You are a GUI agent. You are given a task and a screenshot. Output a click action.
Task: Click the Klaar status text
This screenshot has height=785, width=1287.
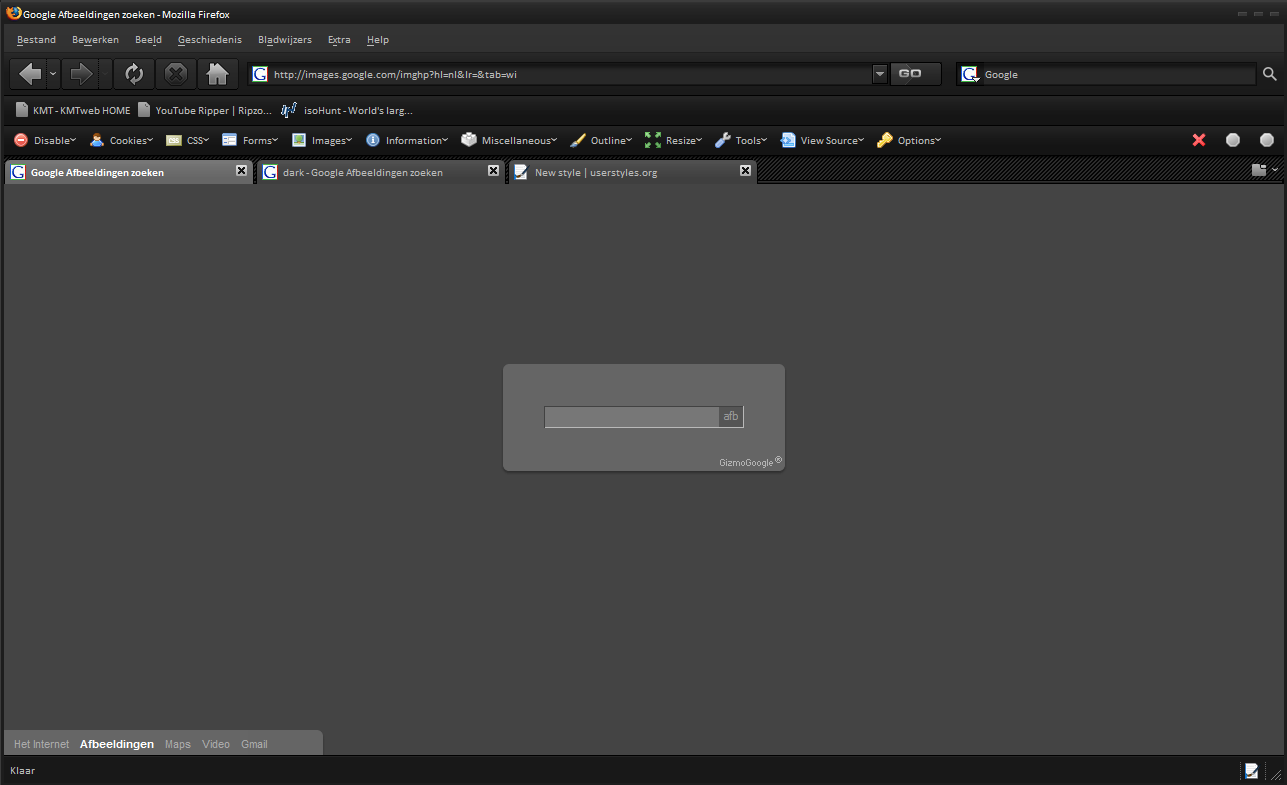click(x=22, y=771)
